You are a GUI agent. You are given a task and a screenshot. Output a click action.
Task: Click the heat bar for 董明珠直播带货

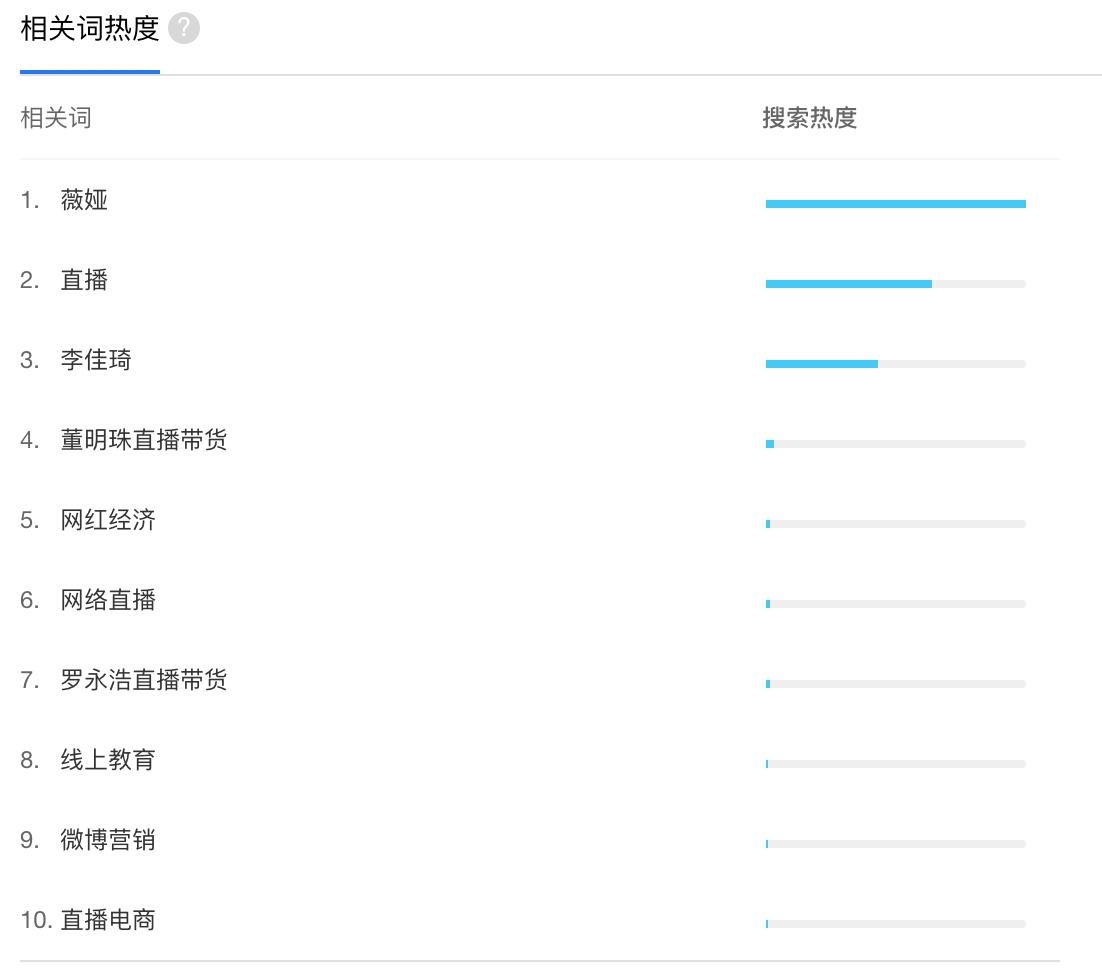click(x=895, y=444)
